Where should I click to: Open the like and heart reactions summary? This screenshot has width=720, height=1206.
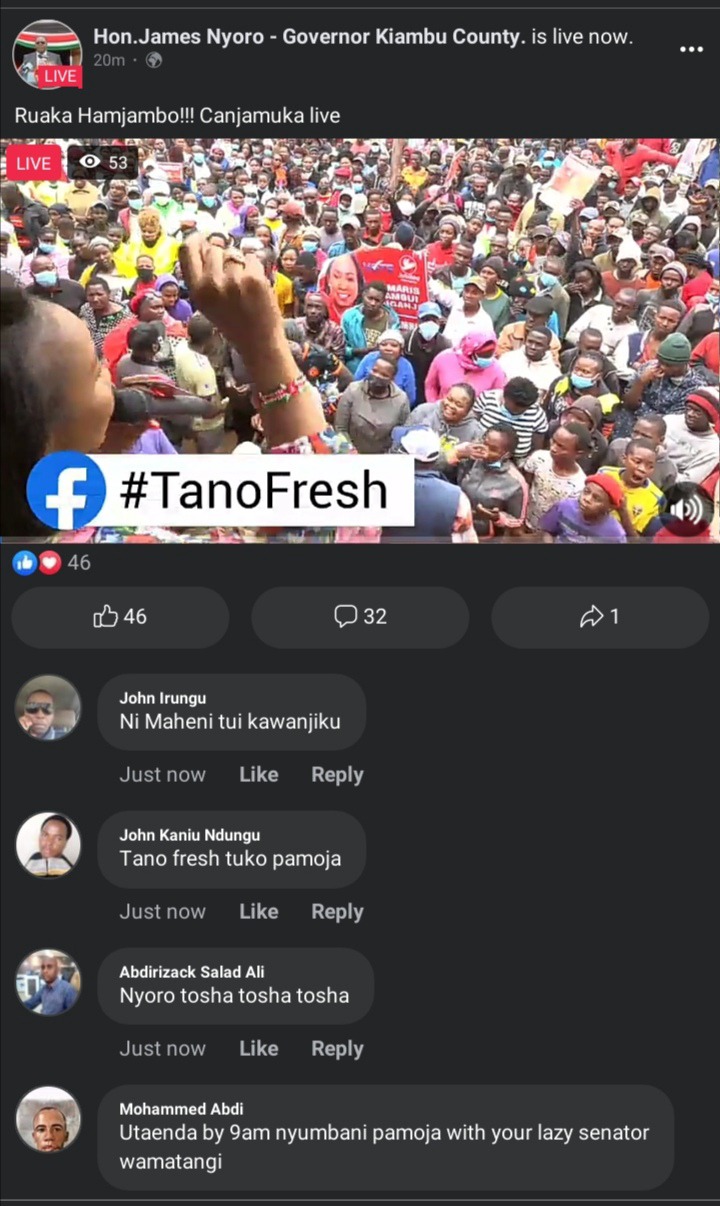(x=51, y=563)
